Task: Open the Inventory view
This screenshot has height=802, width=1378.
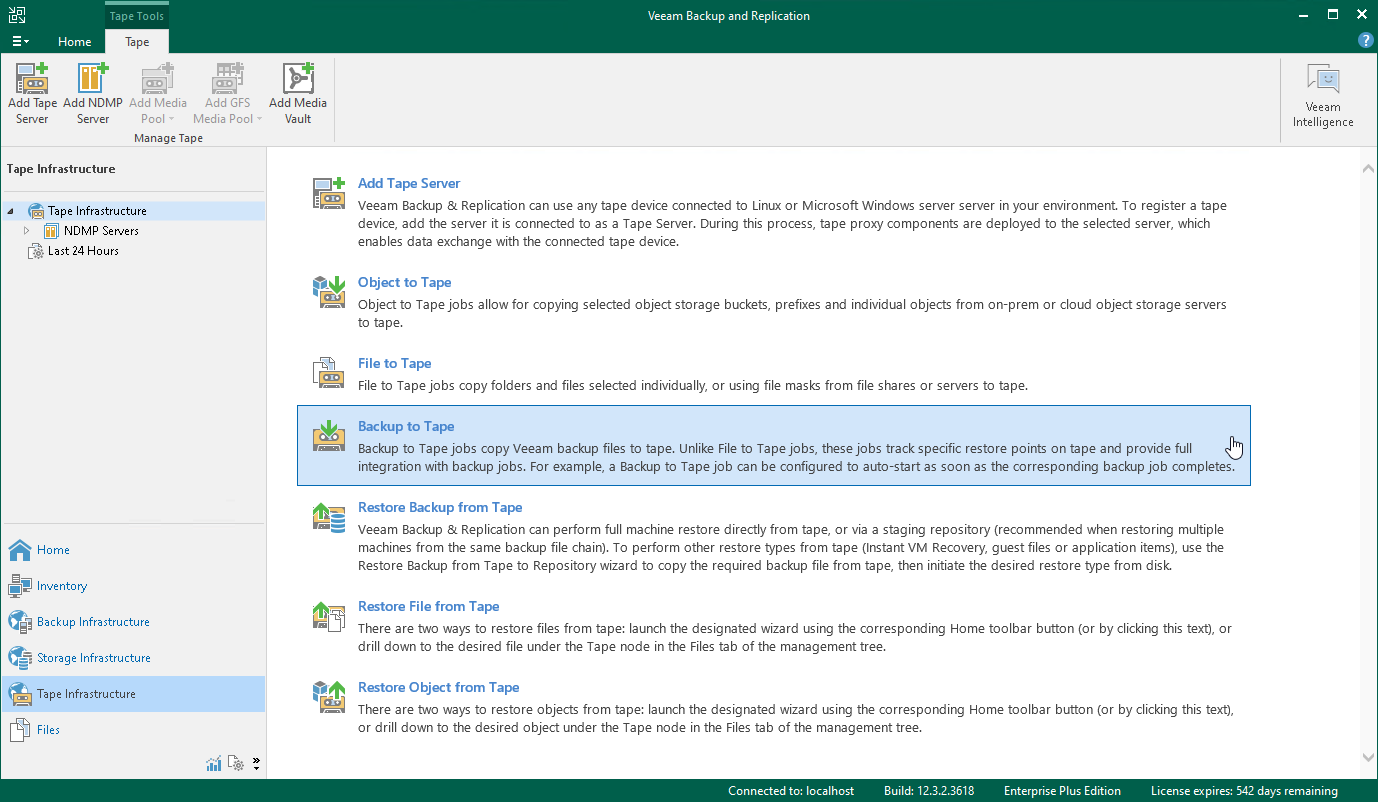Action: tap(133, 586)
